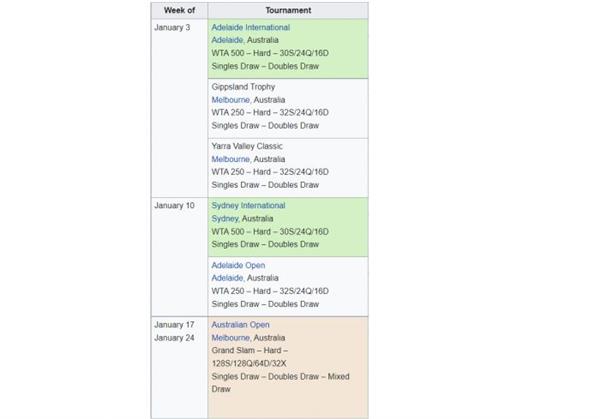Open the Melbourne link under Gippsland Trophy
The height and width of the screenshot is (419, 600).
pos(231,100)
